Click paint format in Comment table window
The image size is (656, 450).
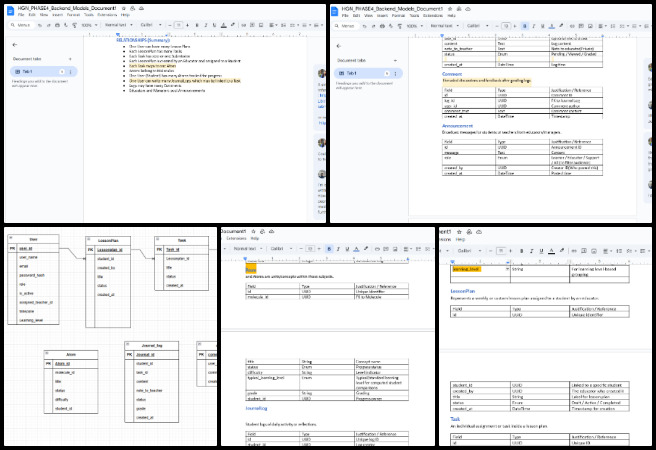click(x=400, y=26)
